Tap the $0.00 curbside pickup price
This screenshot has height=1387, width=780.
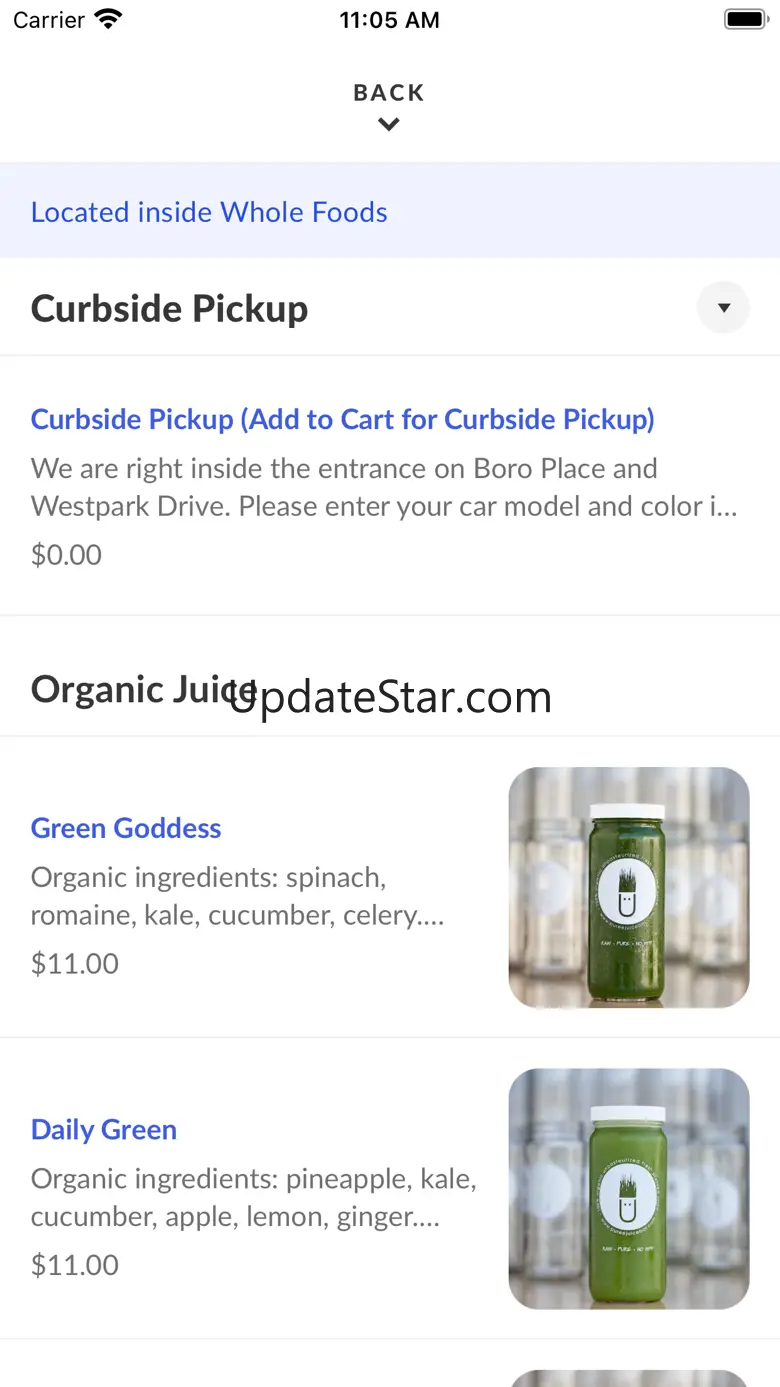(67, 555)
